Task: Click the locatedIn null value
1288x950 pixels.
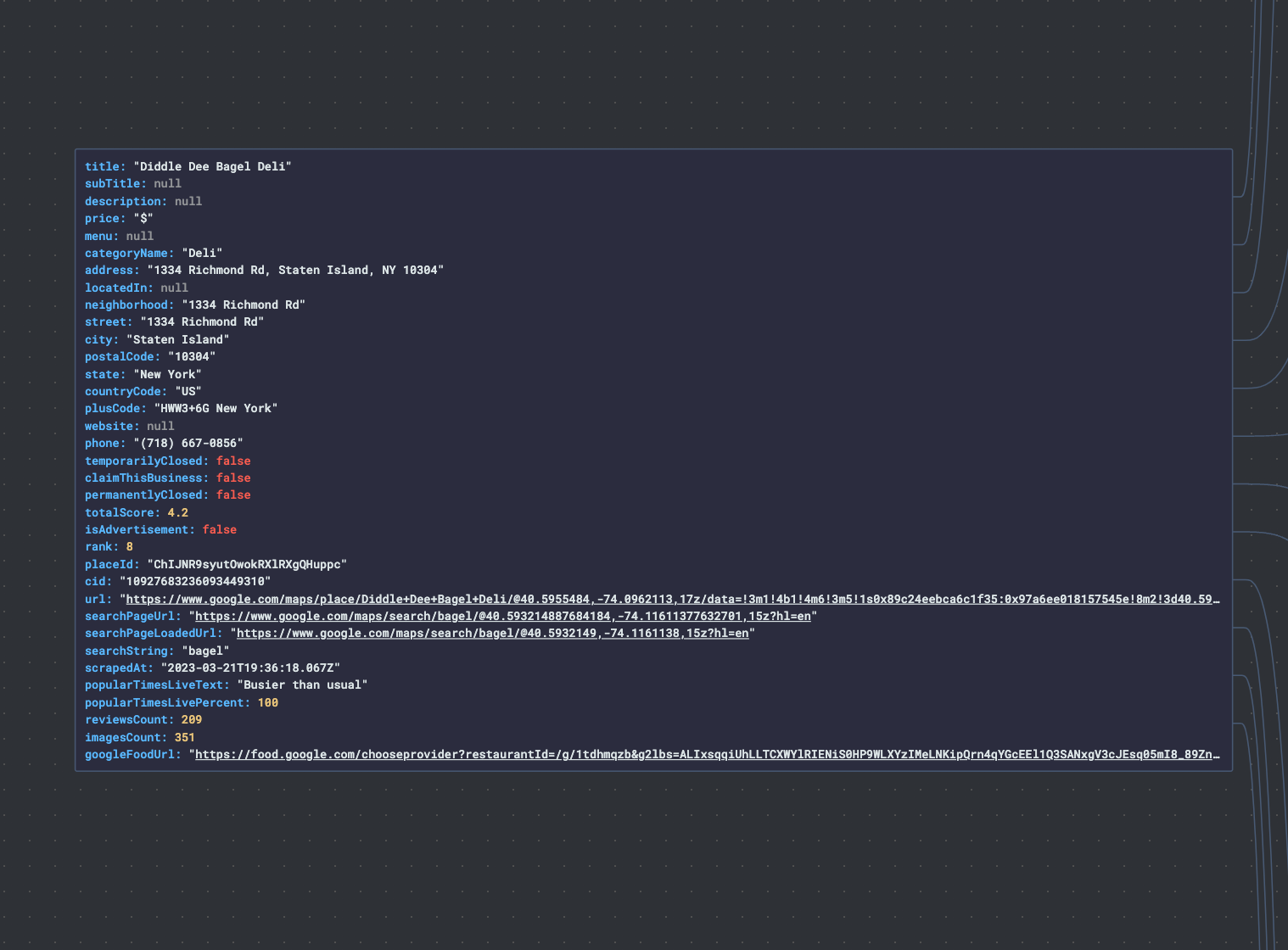Action: click(x=174, y=288)
